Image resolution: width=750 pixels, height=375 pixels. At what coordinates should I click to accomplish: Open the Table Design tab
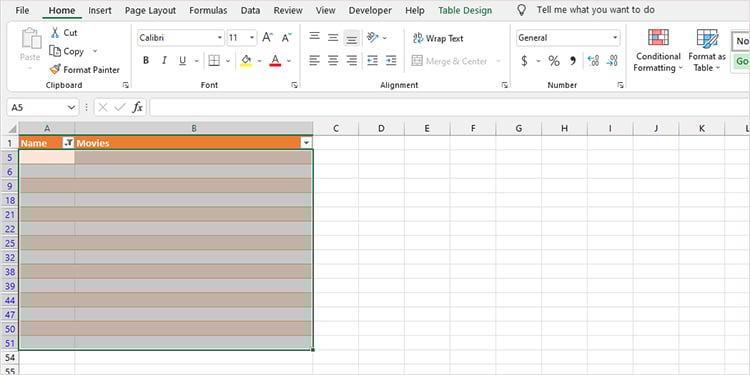point(465,10)
